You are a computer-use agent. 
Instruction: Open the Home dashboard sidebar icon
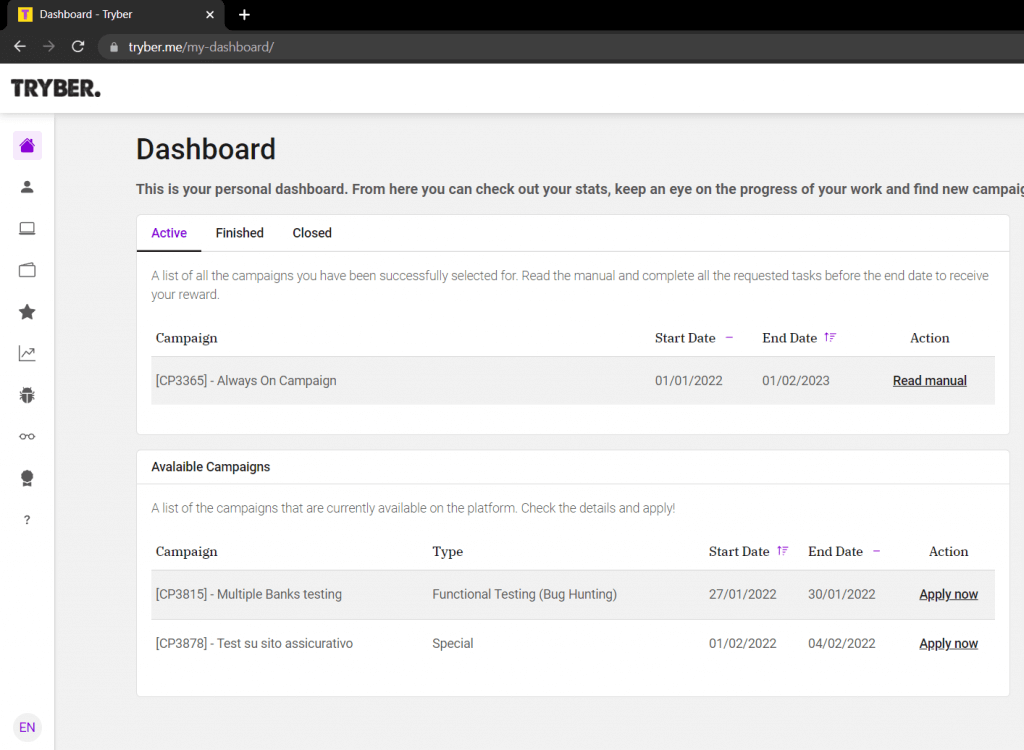(27, 145)
